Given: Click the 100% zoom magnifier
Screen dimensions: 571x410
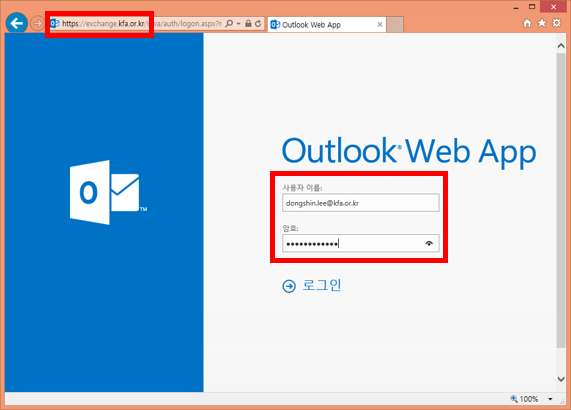Looking at the screenshot, I should tap(514, 399).
